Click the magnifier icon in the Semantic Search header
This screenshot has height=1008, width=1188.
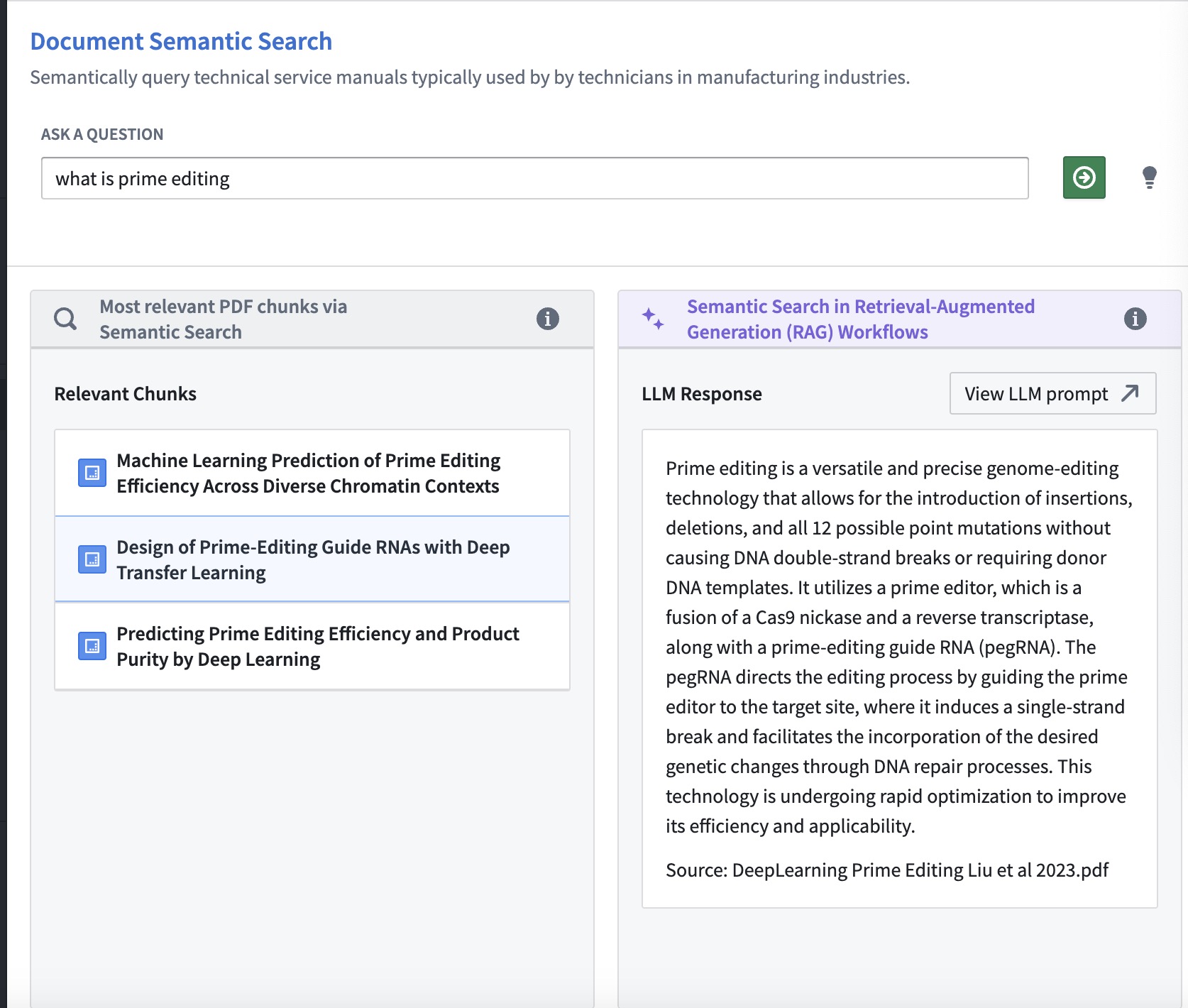point(65,319)
